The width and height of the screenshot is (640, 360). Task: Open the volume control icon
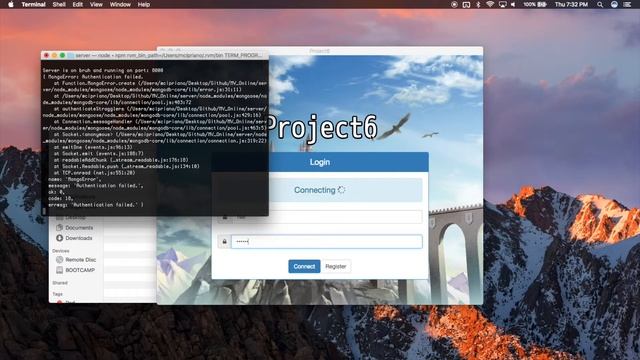[x=513, y=4]
